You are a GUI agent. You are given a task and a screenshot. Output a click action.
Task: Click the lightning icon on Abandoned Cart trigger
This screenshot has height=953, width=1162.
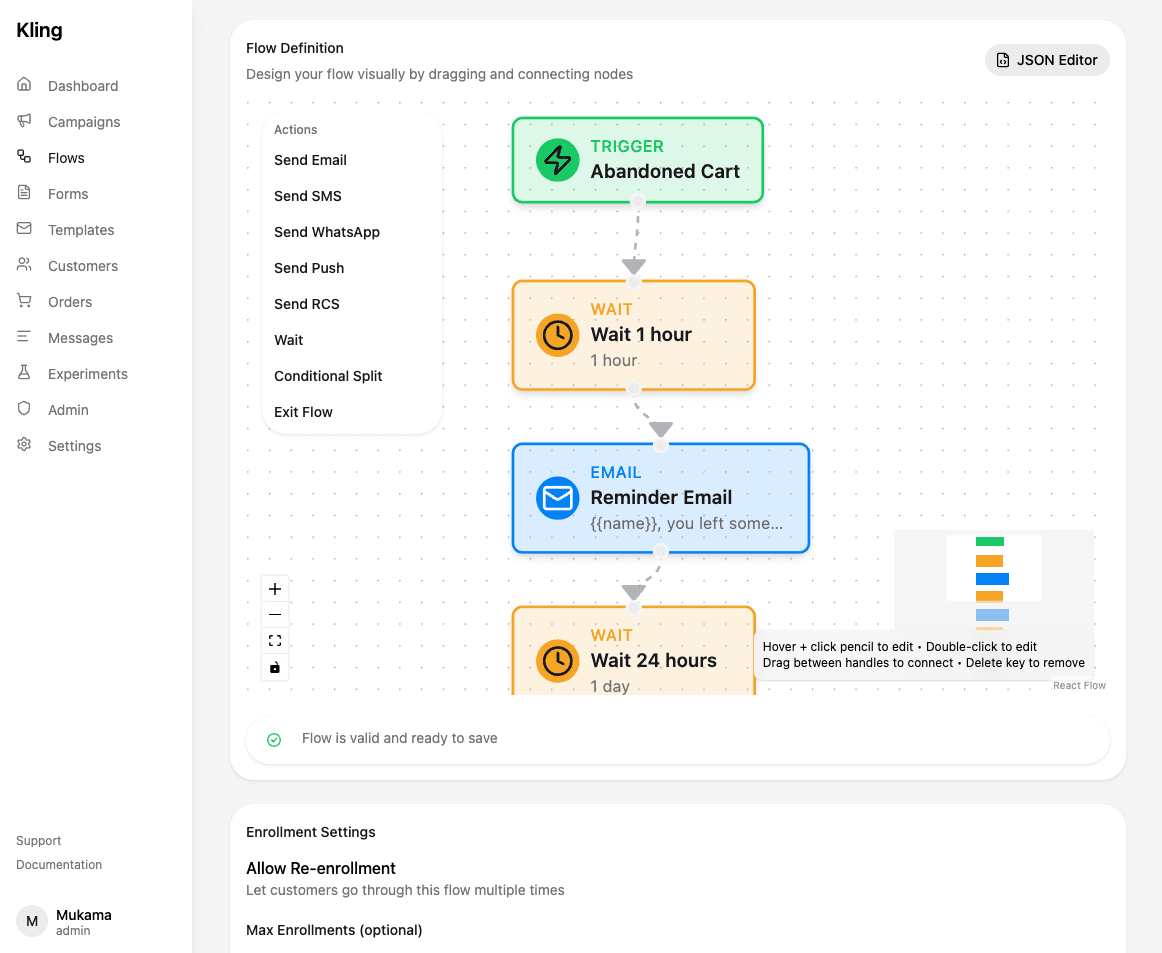pos(558,160)
